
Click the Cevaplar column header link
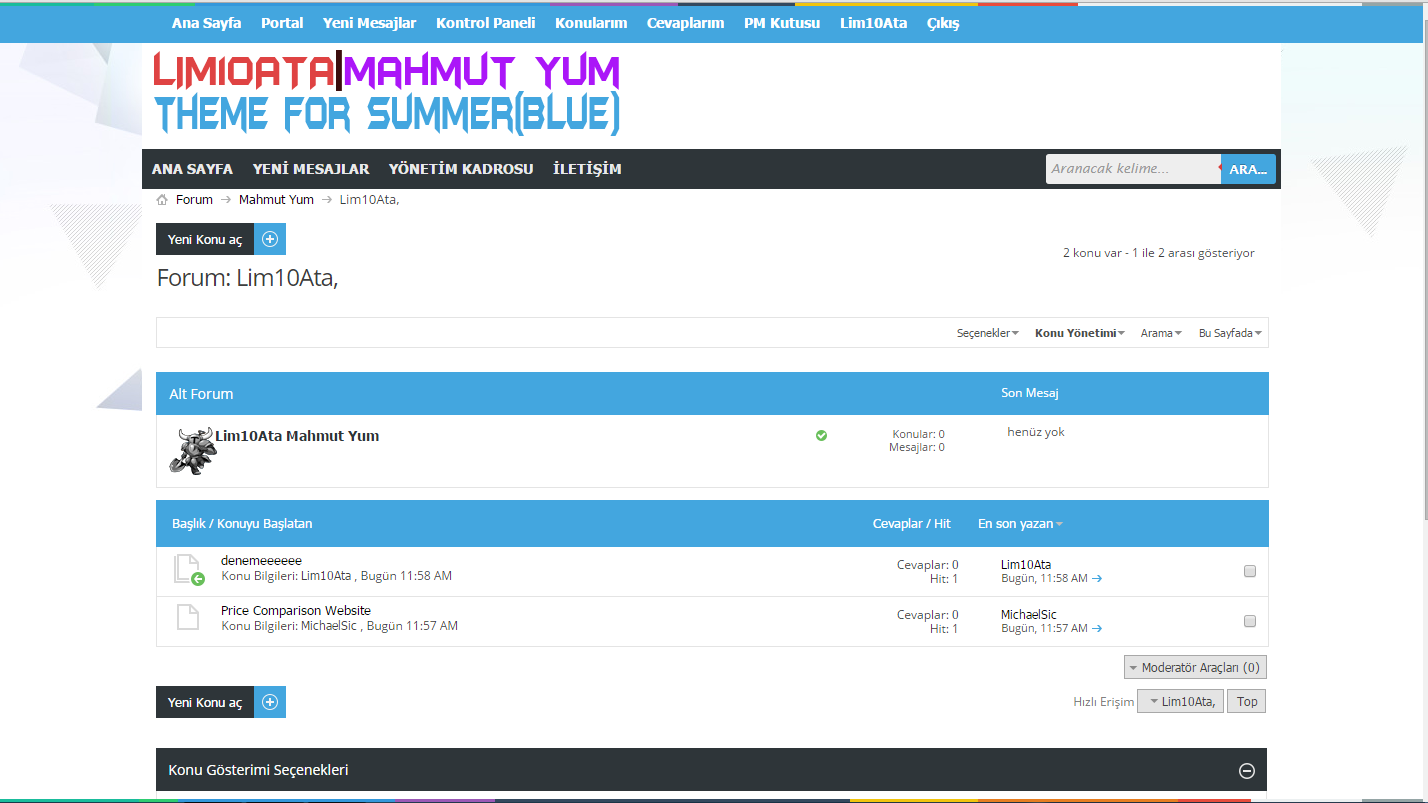[898, 523]
